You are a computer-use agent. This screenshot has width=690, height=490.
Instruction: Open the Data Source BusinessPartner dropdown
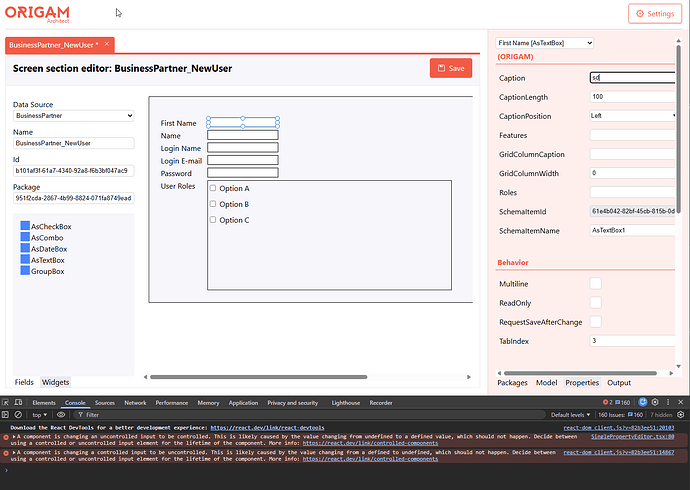pos(73,116)
